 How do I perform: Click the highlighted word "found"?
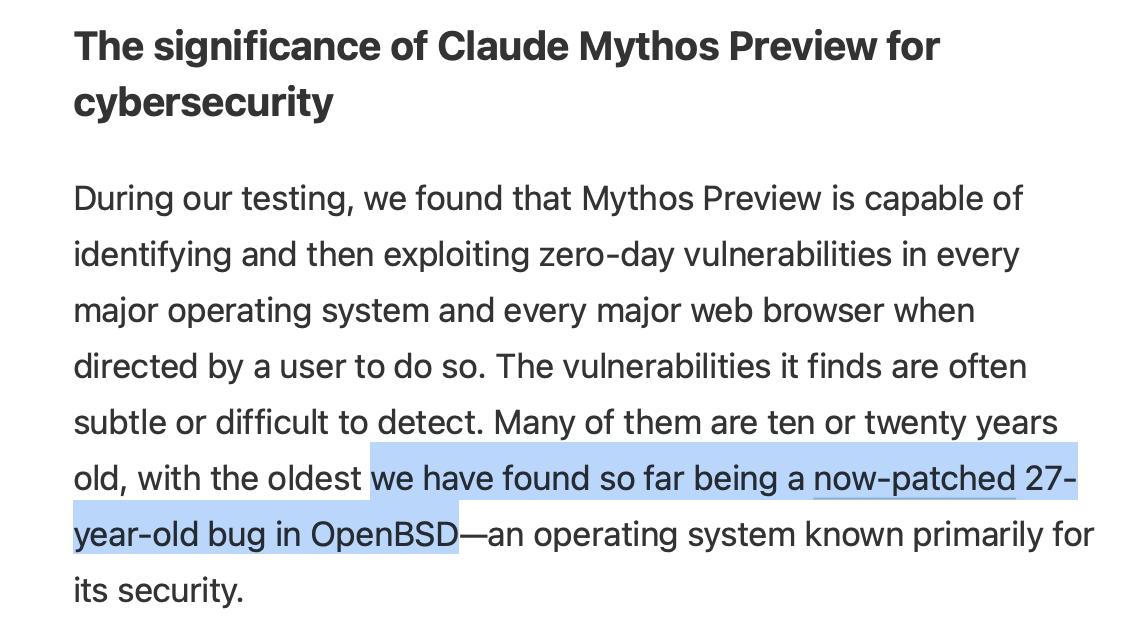[546, 479]
